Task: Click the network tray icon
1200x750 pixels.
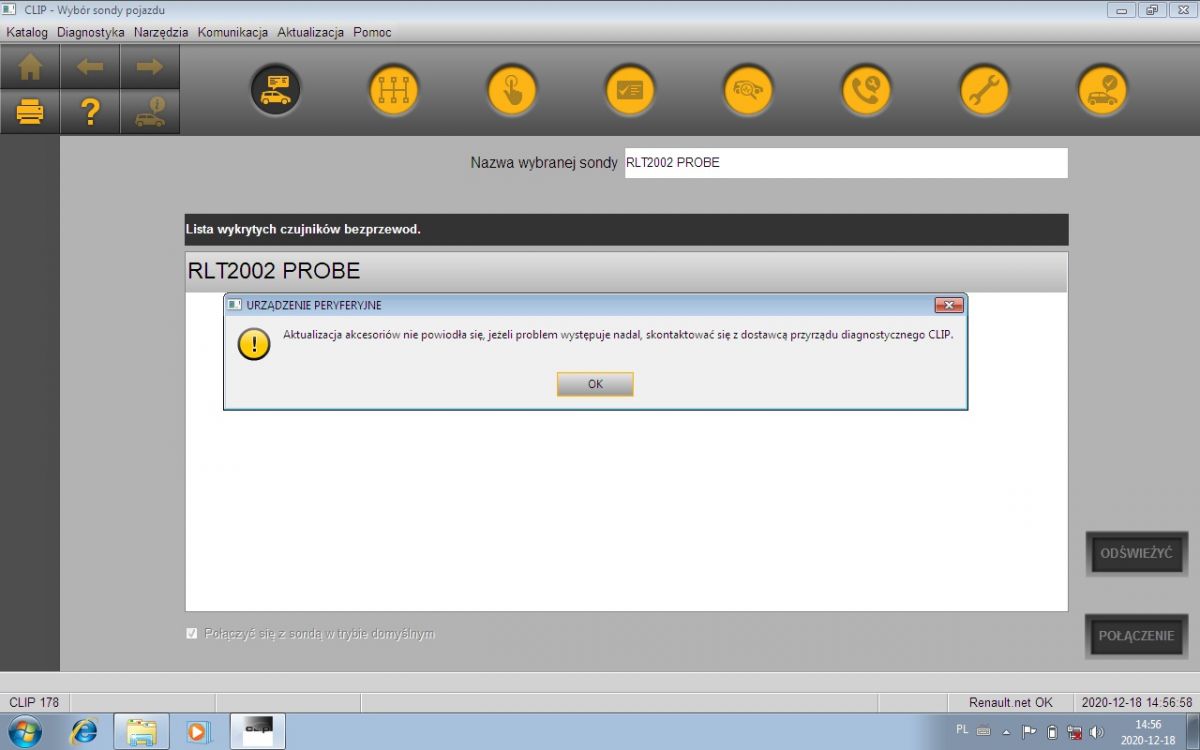Action: (1075, 731)
